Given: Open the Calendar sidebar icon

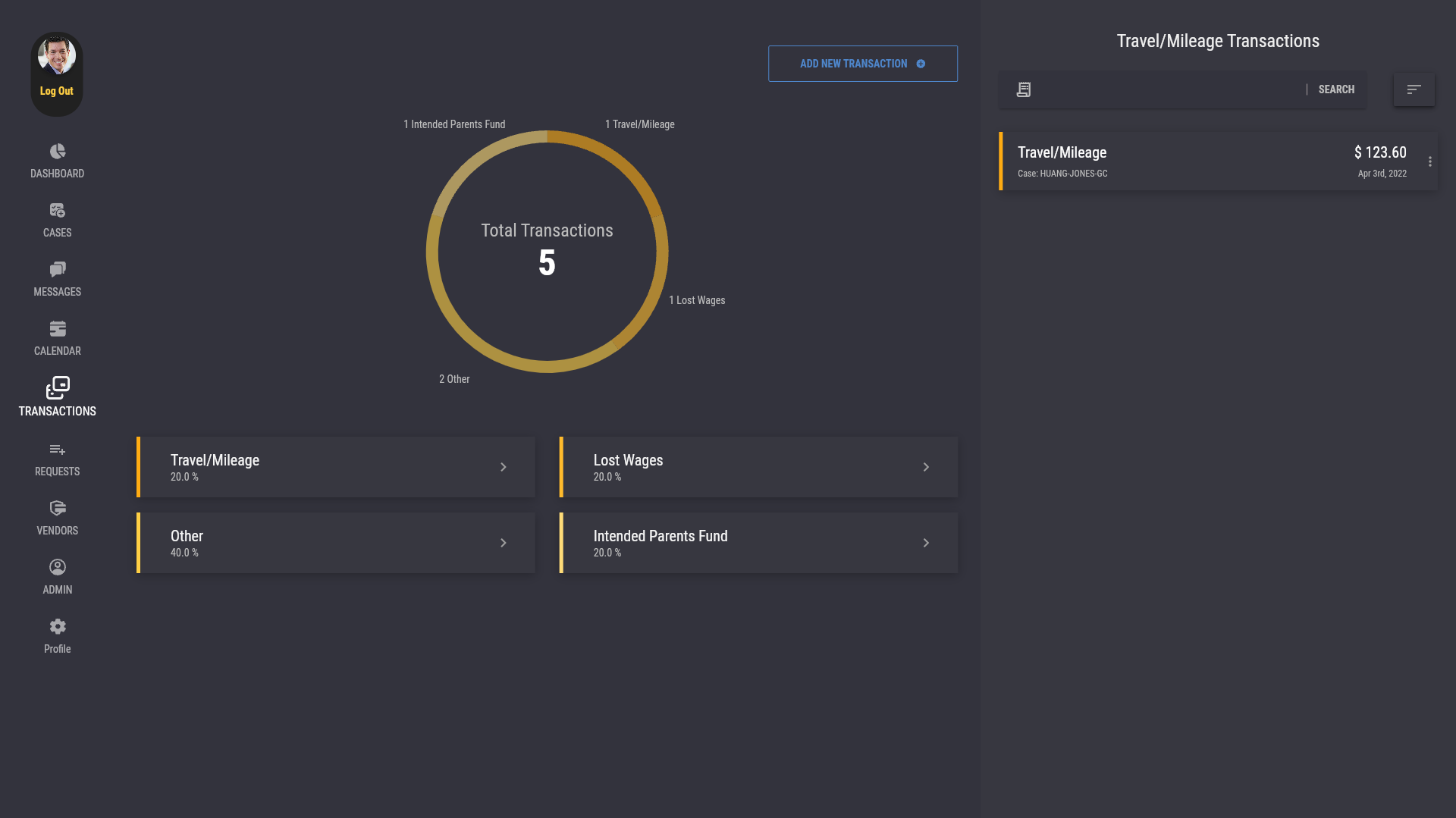Looking at the screenshot, I should (x=58, y=329).
